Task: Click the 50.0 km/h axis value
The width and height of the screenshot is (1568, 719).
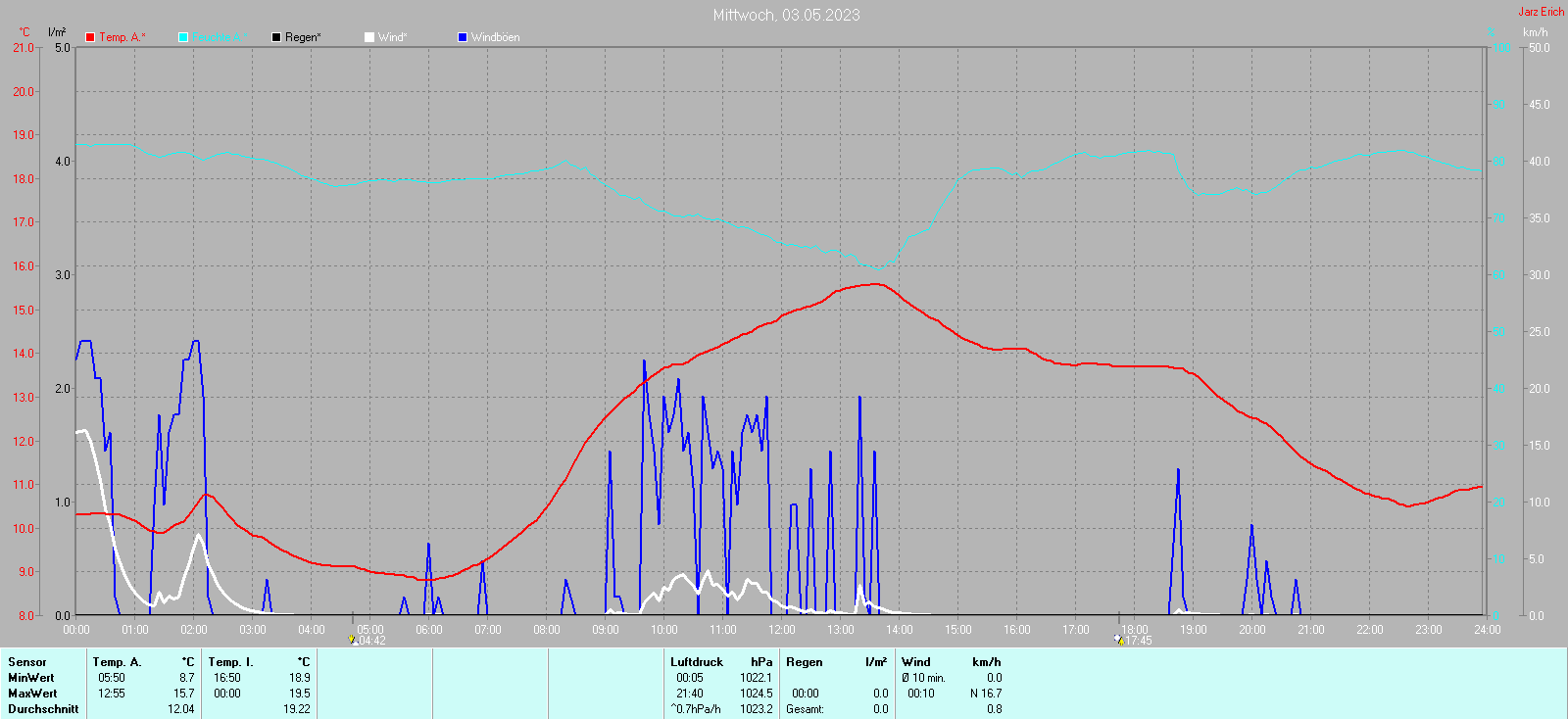Action: pyautogui.click(x=1539, y=48)
